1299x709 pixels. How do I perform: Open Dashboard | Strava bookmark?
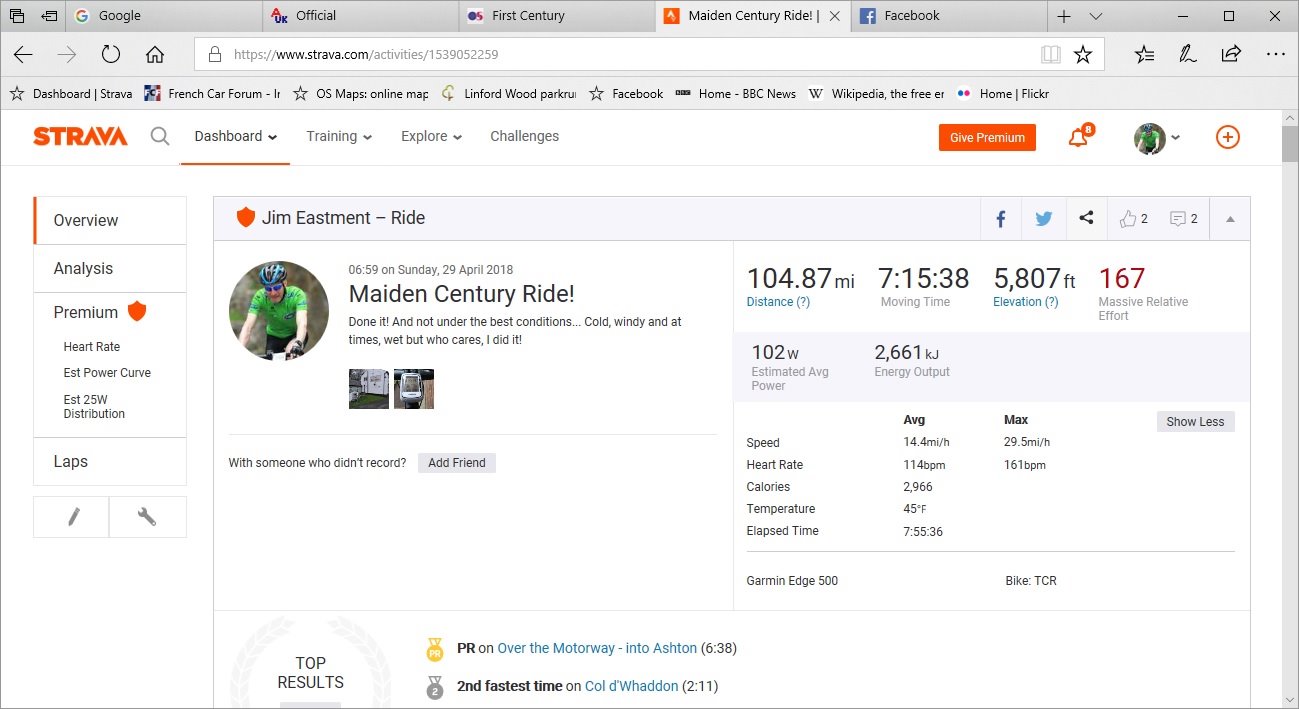coord(70,93)
